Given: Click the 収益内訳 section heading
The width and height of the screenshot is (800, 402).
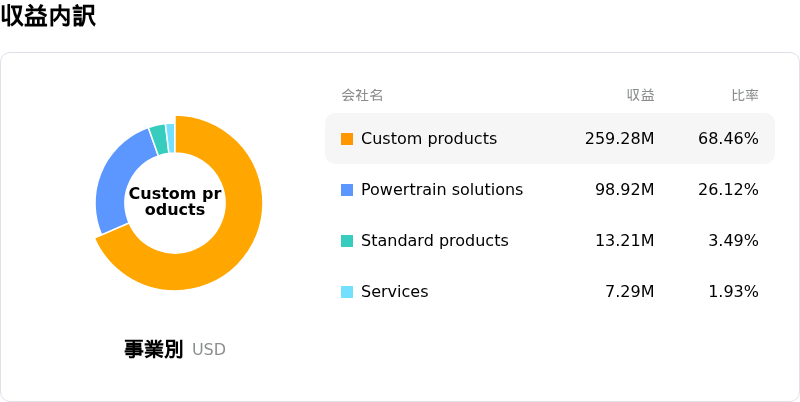Looking at the screenshot, I should (48, 16).
